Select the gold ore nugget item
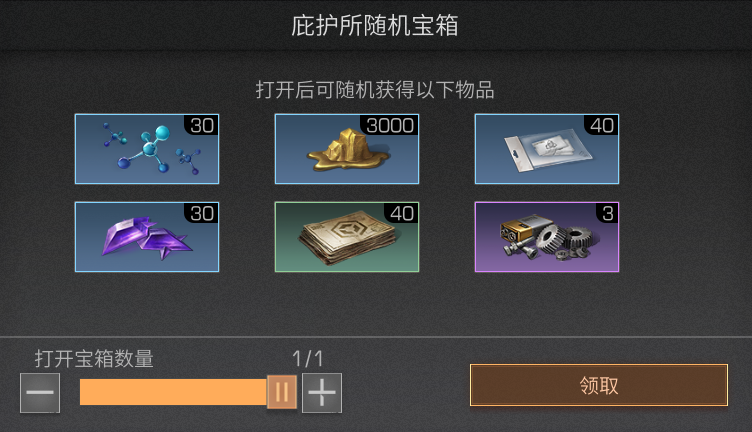Screen dimensions: 752x432 [x=347, y=149]
